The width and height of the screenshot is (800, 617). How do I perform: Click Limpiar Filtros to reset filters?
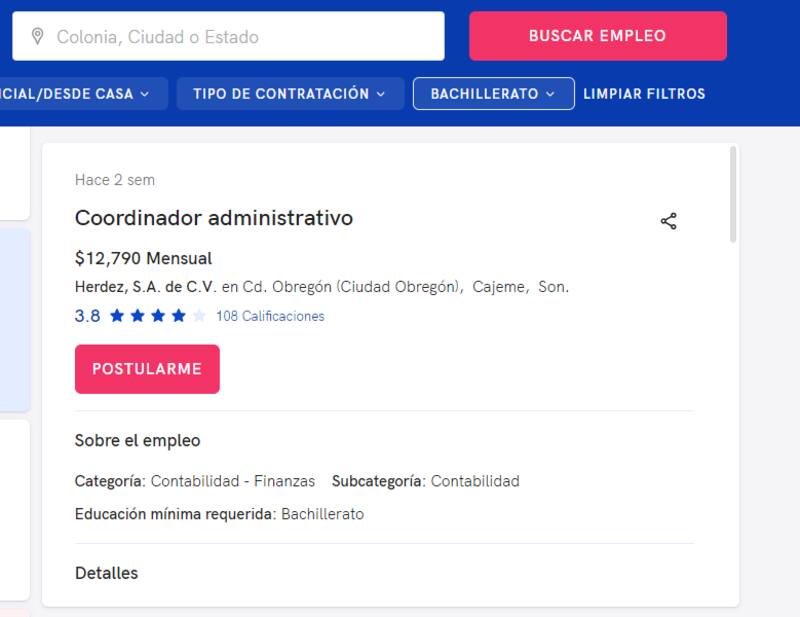tap(644, 94)
